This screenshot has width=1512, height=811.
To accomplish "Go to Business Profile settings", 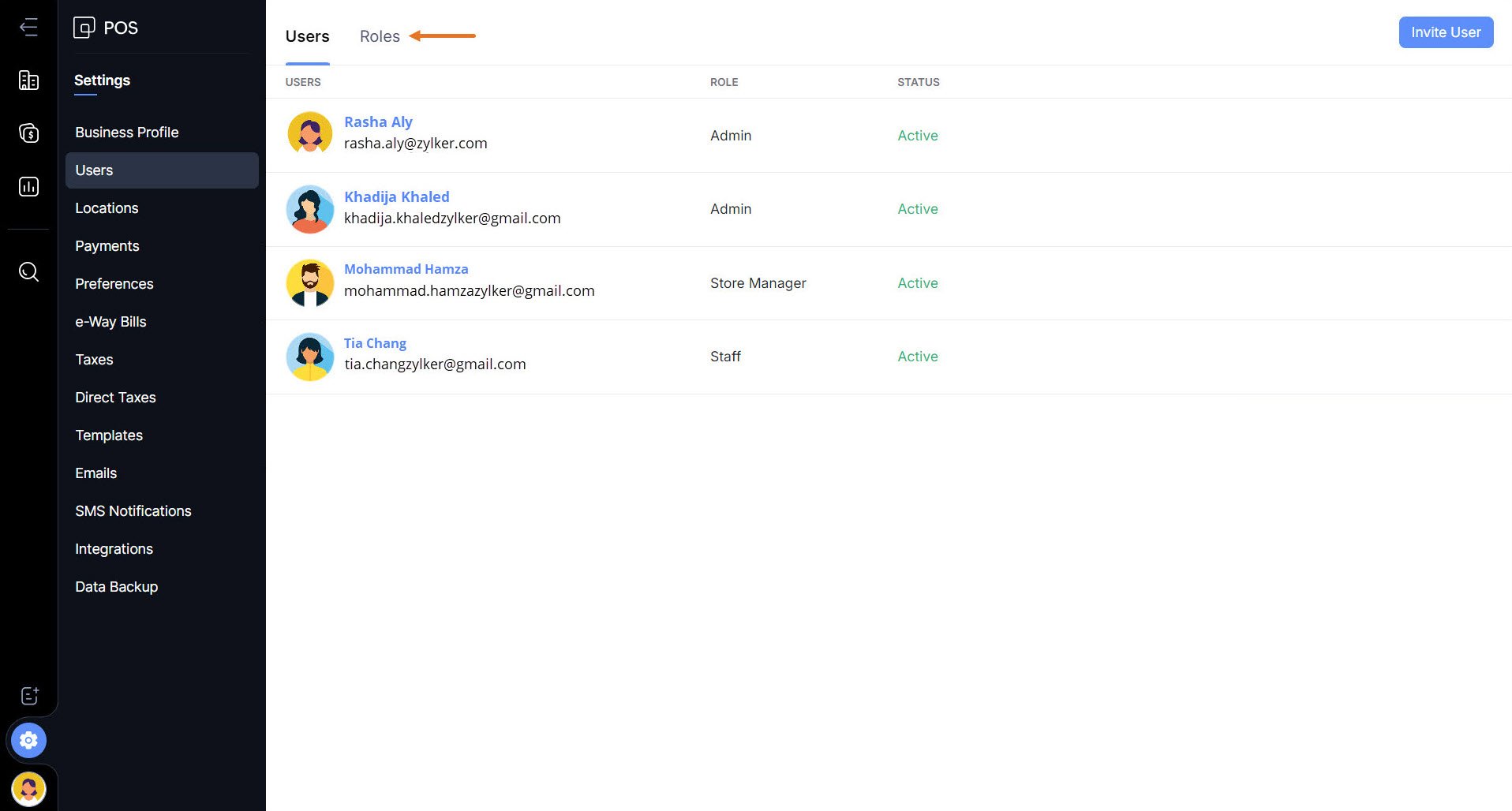I will pyautogui.click(x=126, y=133).
